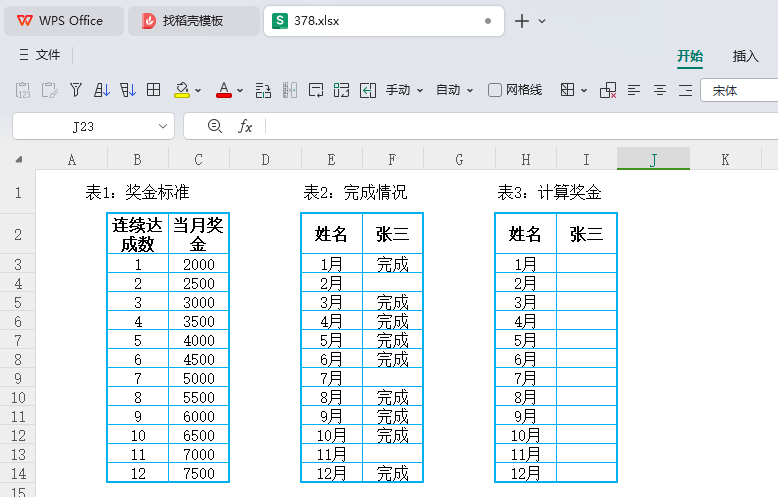The image size is (778, 497).
Task: Switch to the 插入 ribbon tab
Action: 746,56
